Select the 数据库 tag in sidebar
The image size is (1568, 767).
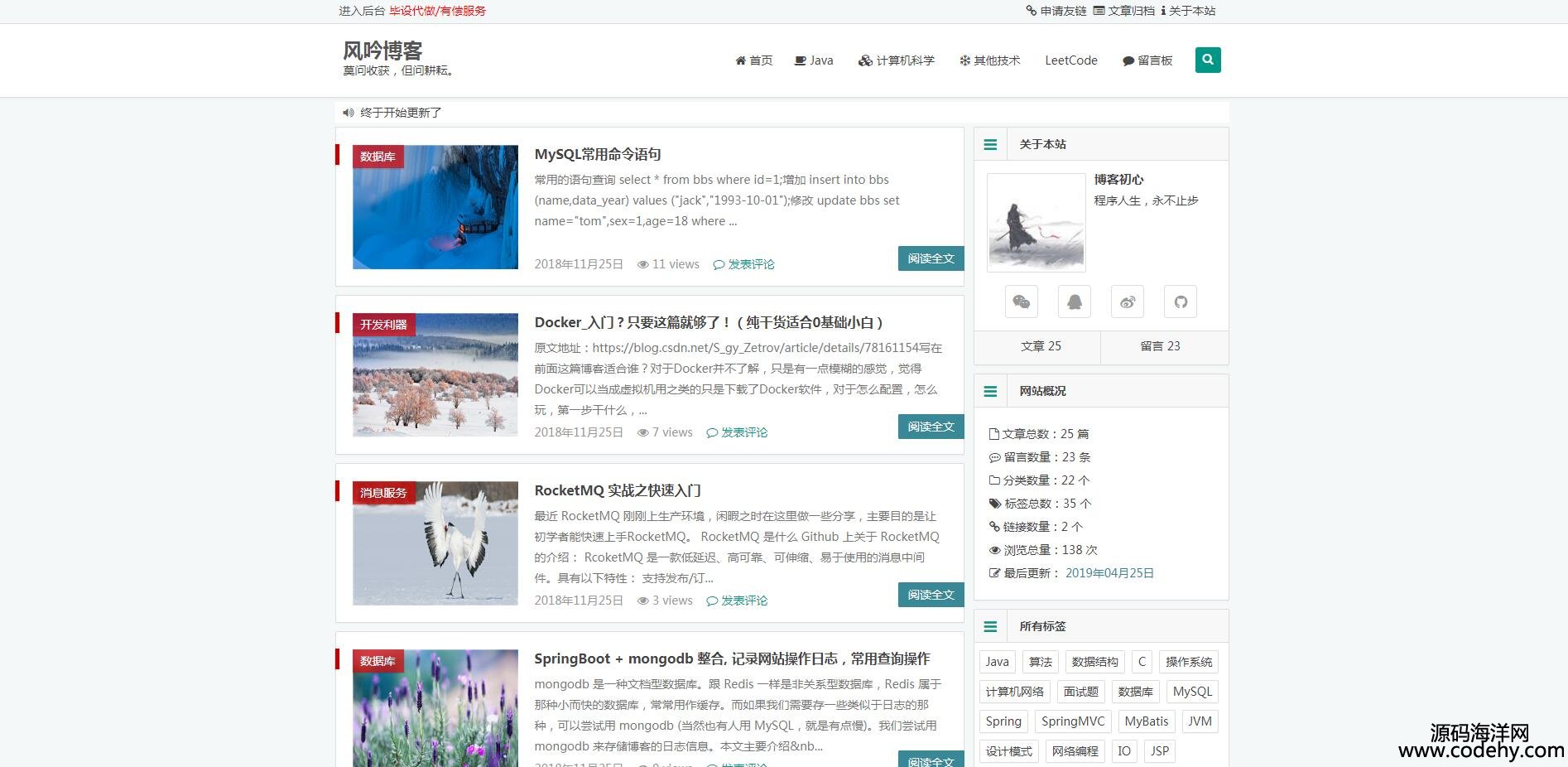(1136, 692)
